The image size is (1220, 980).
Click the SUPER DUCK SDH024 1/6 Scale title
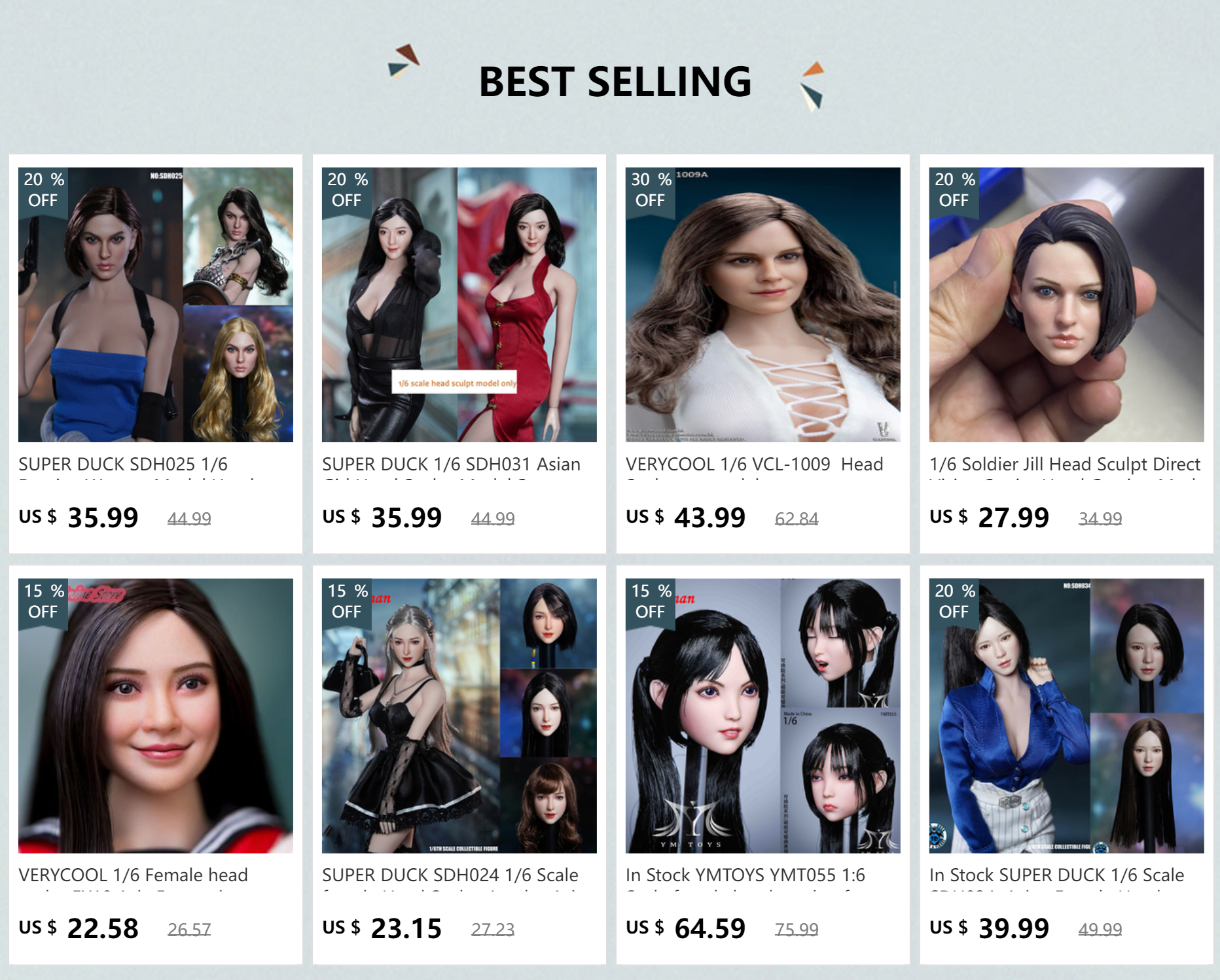(450, 875)
